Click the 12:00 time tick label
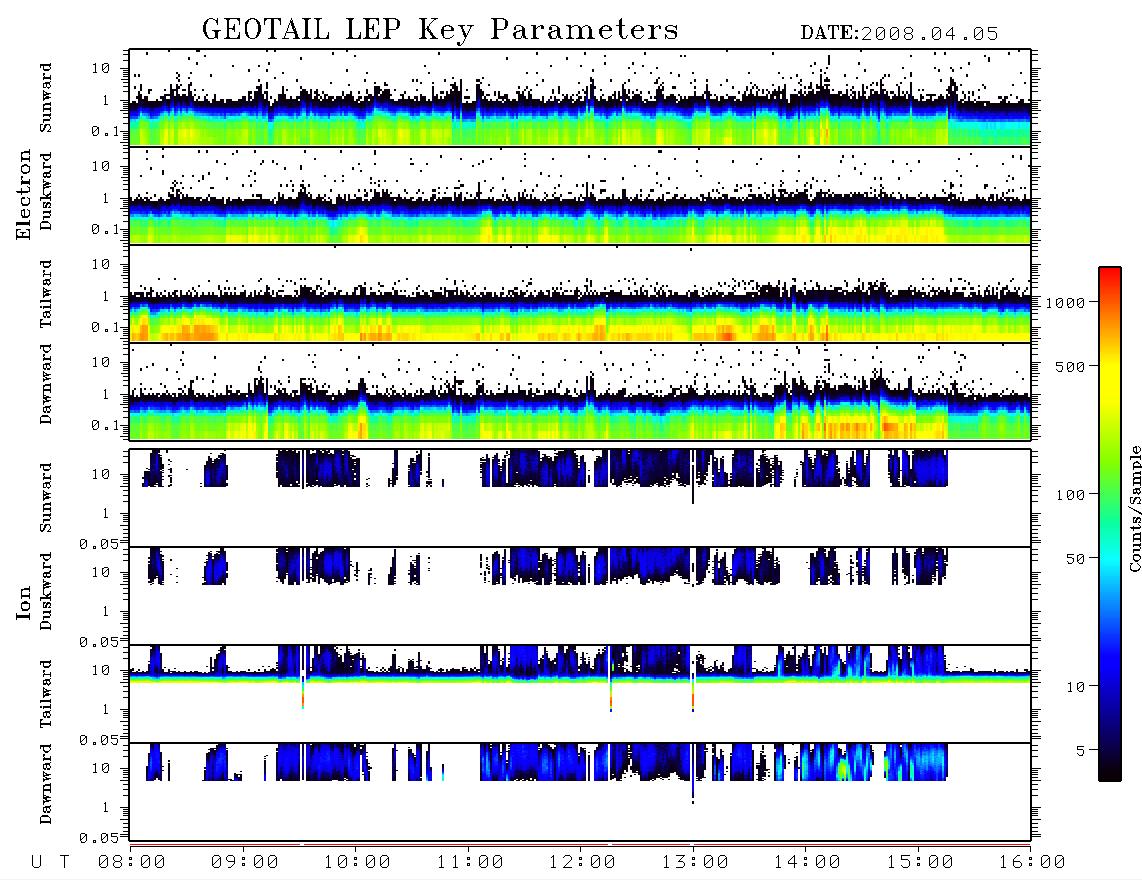 pyautogui.click(x=582, y=863)
